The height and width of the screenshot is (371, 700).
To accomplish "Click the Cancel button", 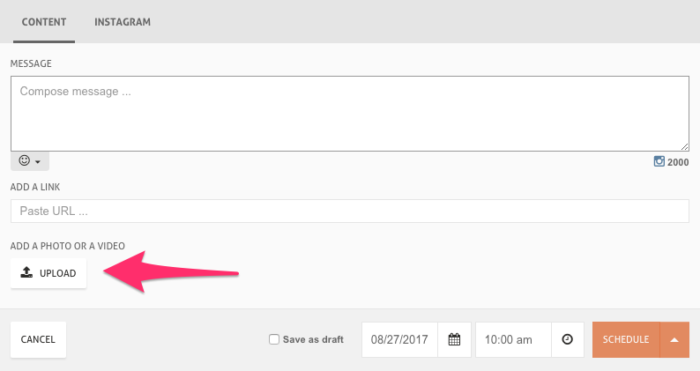I will (38, 340).
